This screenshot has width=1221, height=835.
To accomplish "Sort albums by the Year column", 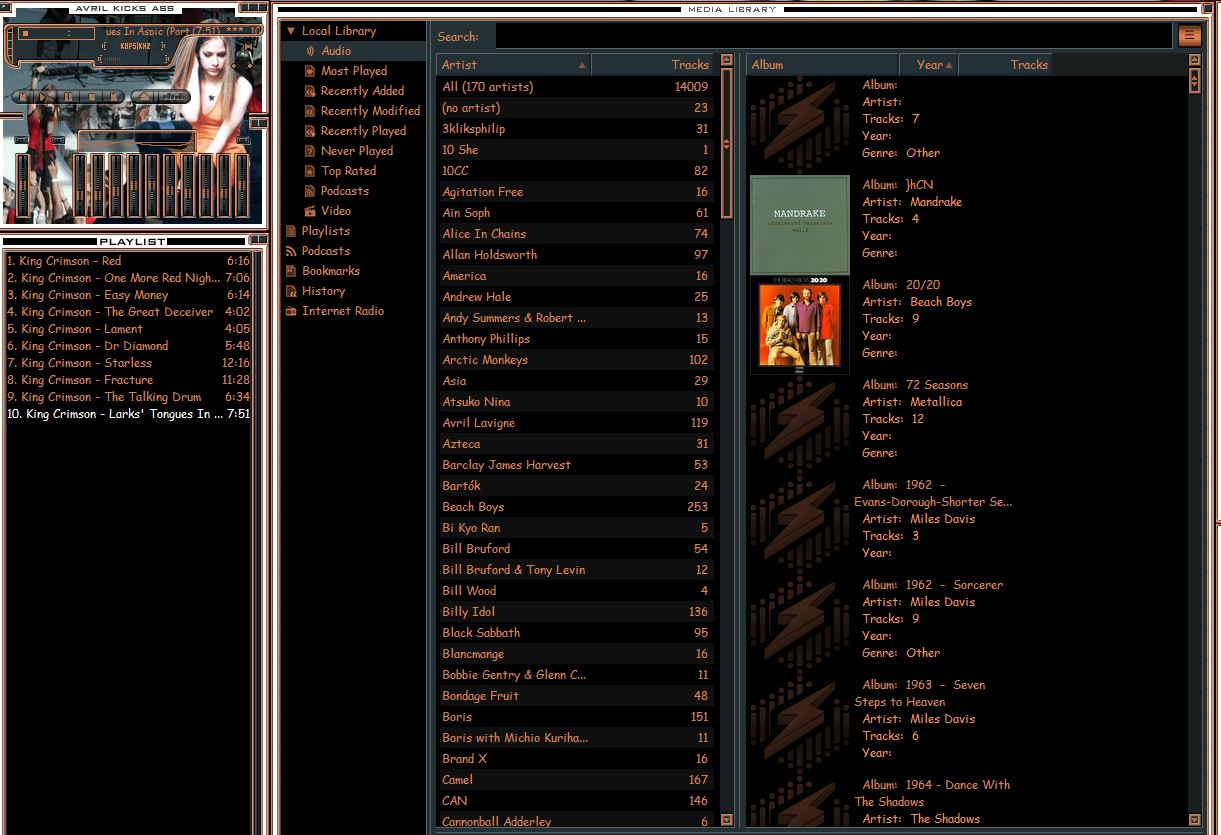I will [930, 65].
